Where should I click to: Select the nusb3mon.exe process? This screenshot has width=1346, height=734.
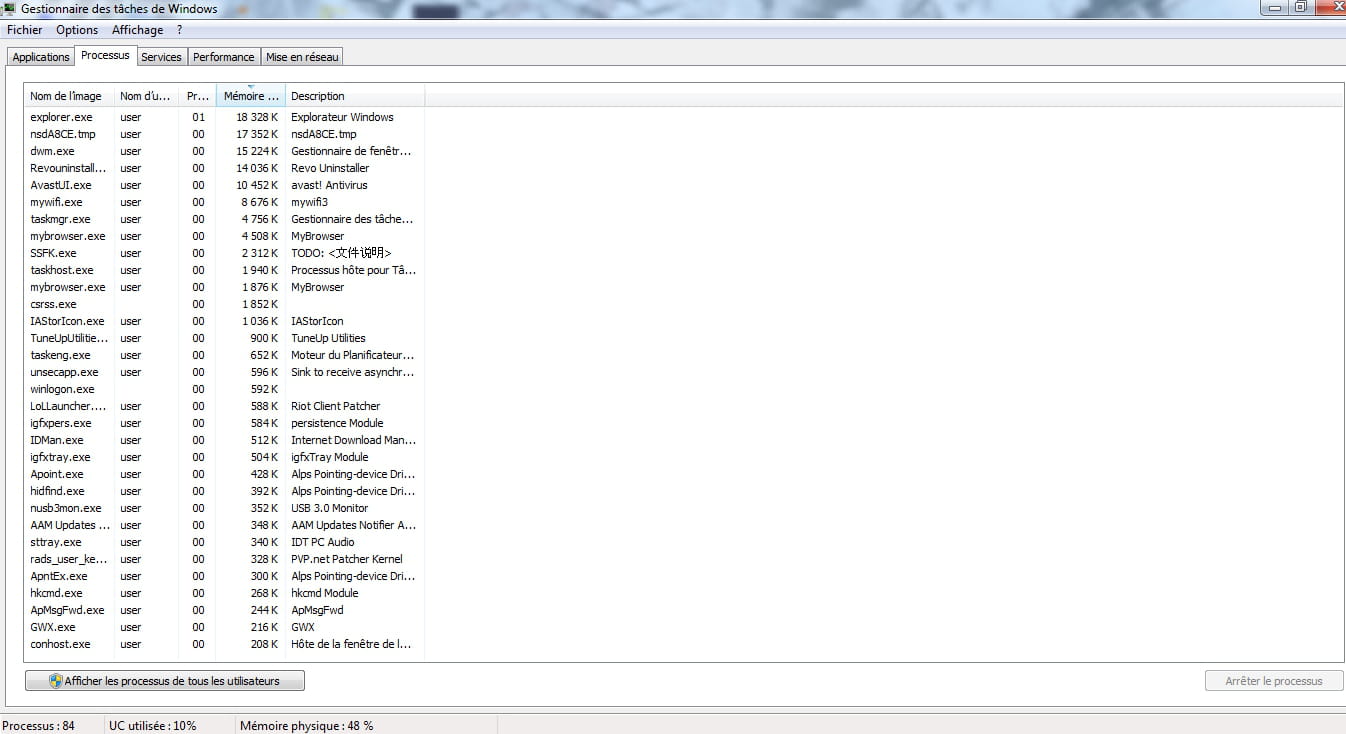225,508
